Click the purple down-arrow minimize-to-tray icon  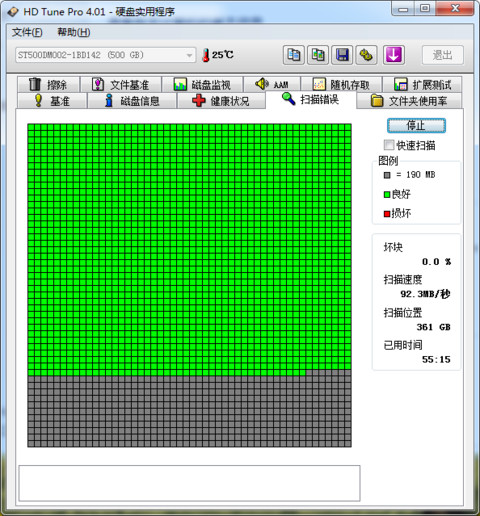point(394,55)
